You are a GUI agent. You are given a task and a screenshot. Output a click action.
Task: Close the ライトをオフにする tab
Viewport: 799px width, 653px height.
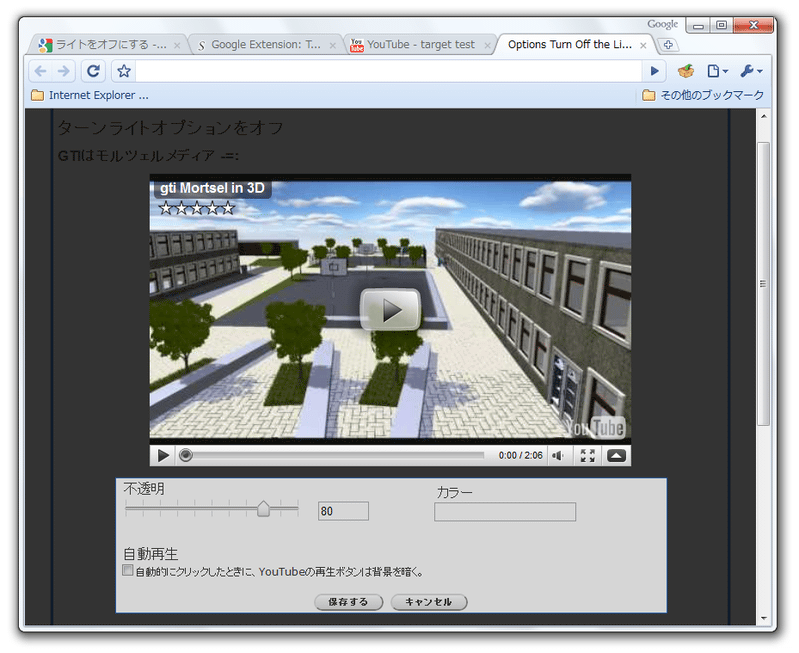click(x=177, y=45)
